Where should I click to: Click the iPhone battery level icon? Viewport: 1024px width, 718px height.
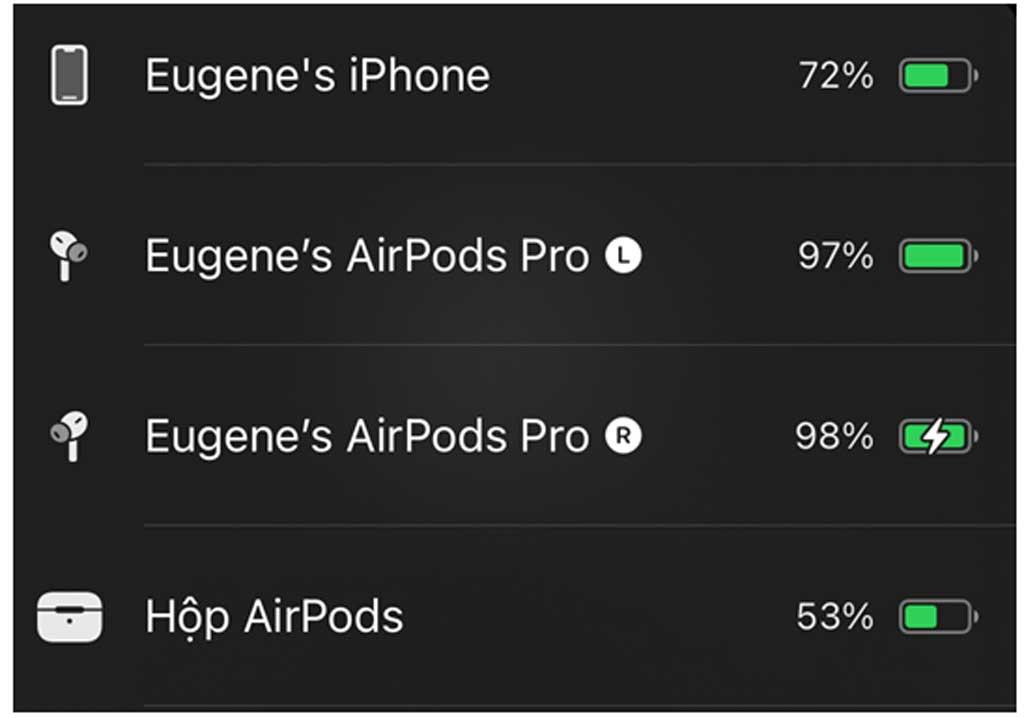(938, 75)
